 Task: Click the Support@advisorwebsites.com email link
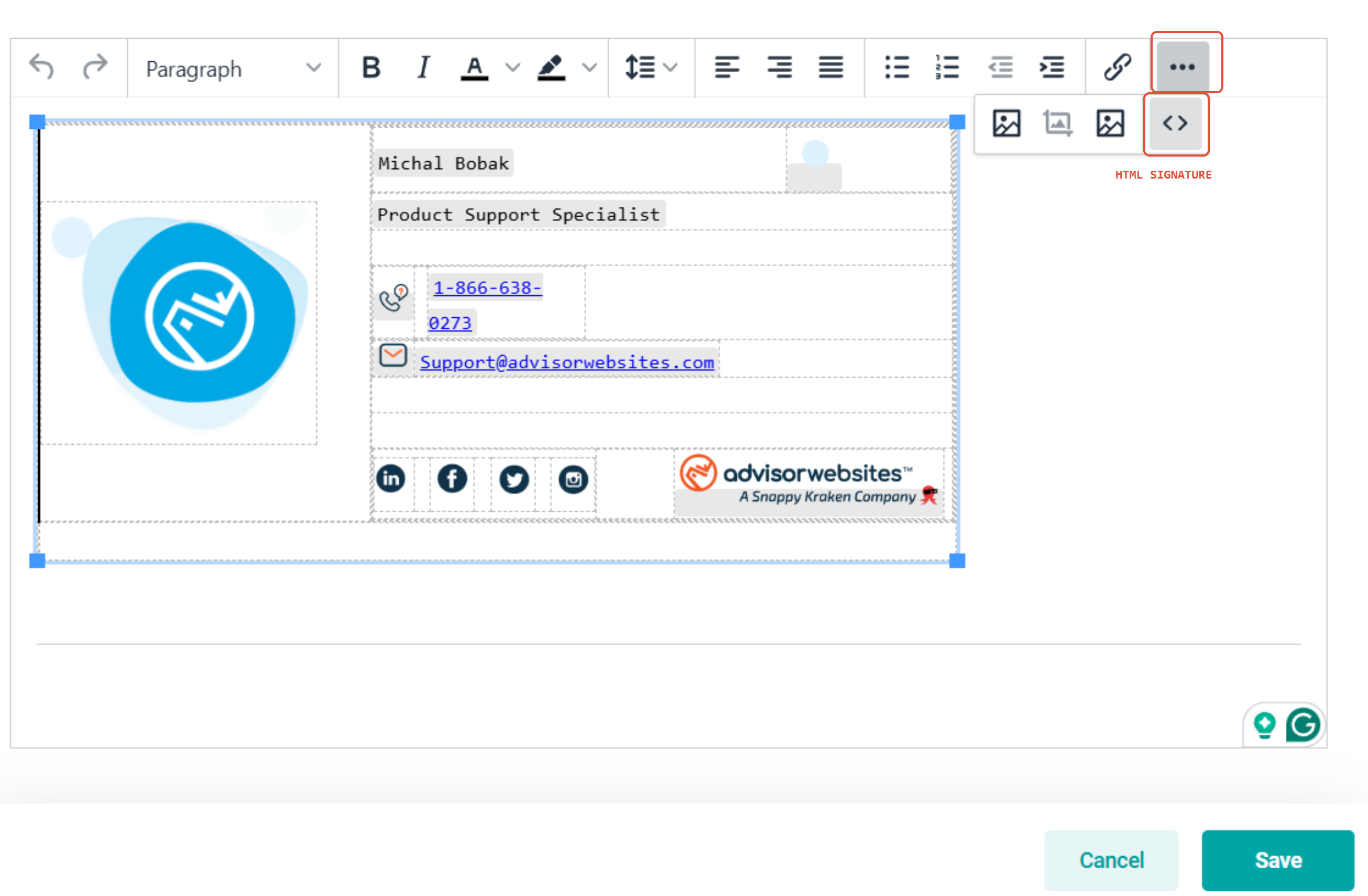567,362
